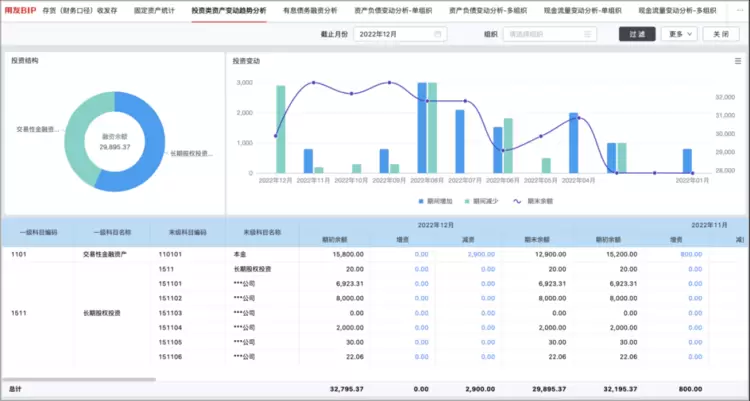Click the 期末余额 line legend marker
This screenshot has height=401, width=750.
(520, 201)
